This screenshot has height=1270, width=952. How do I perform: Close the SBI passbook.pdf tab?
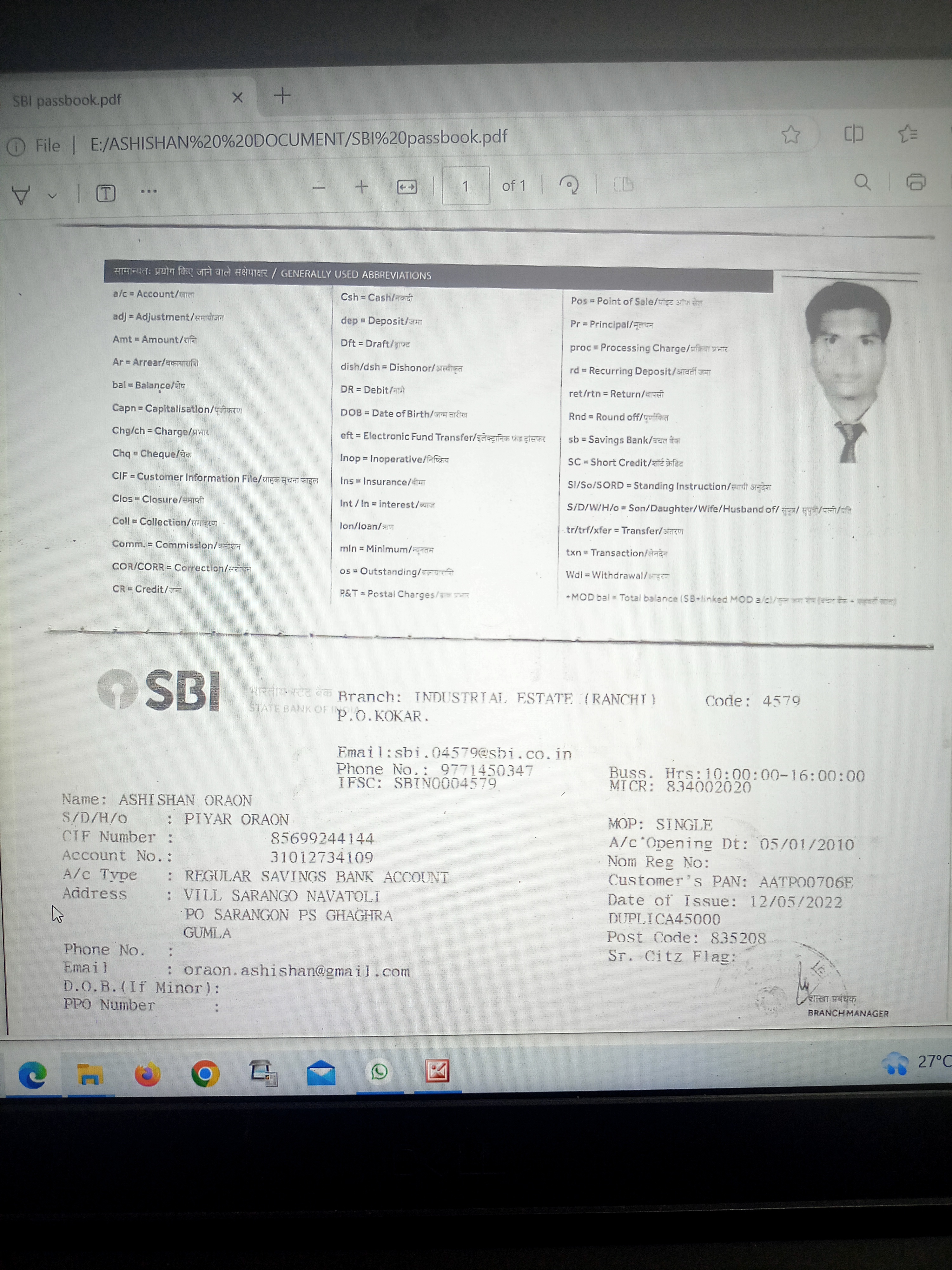(x=238, y=97)
